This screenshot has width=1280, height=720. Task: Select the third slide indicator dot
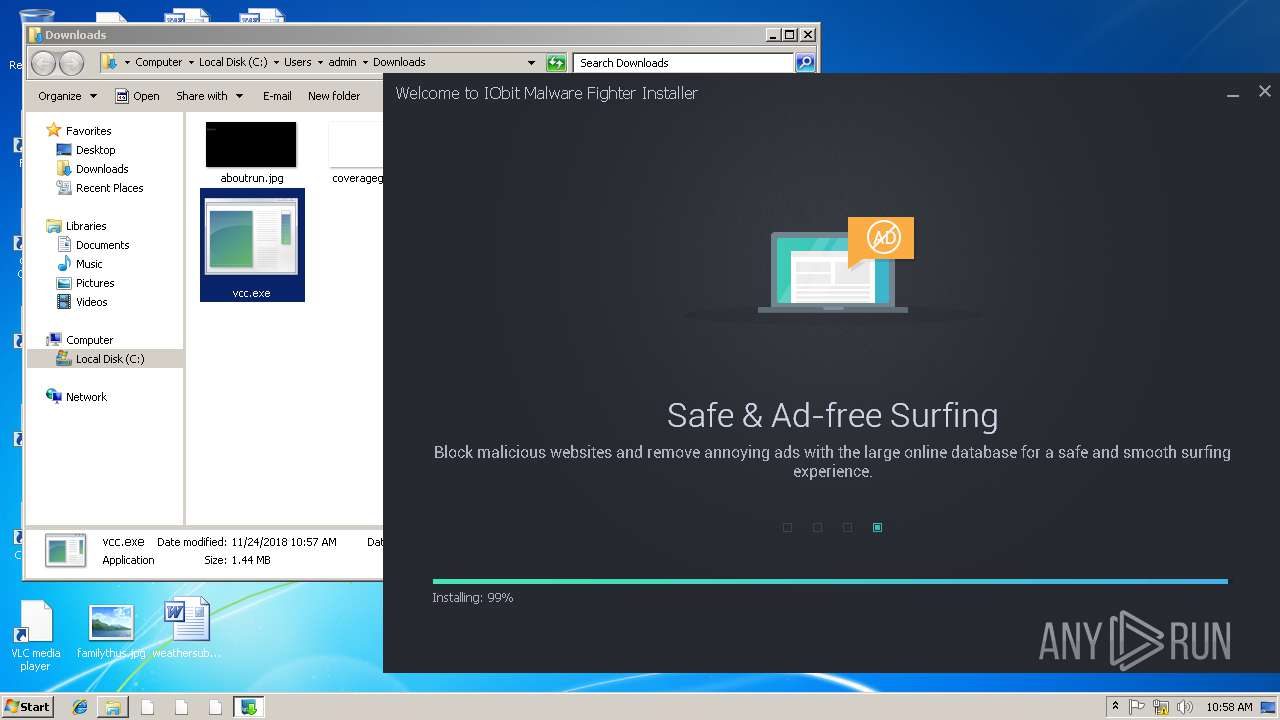click(x=848, y=528)
